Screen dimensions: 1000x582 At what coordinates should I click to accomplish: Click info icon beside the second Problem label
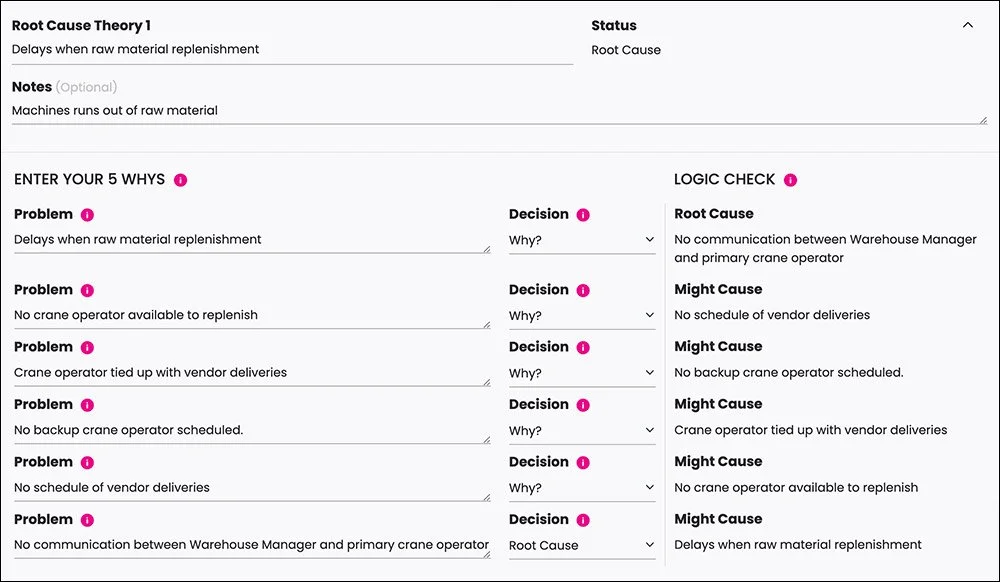[87, 290]
